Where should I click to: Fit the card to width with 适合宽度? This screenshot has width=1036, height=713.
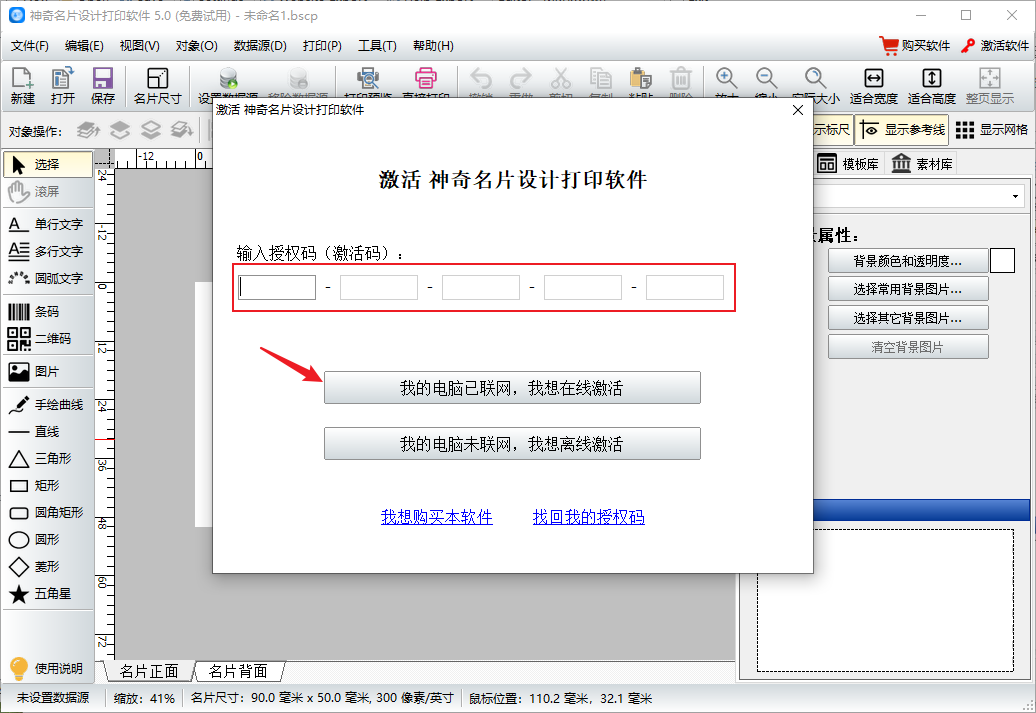[873, 85]
